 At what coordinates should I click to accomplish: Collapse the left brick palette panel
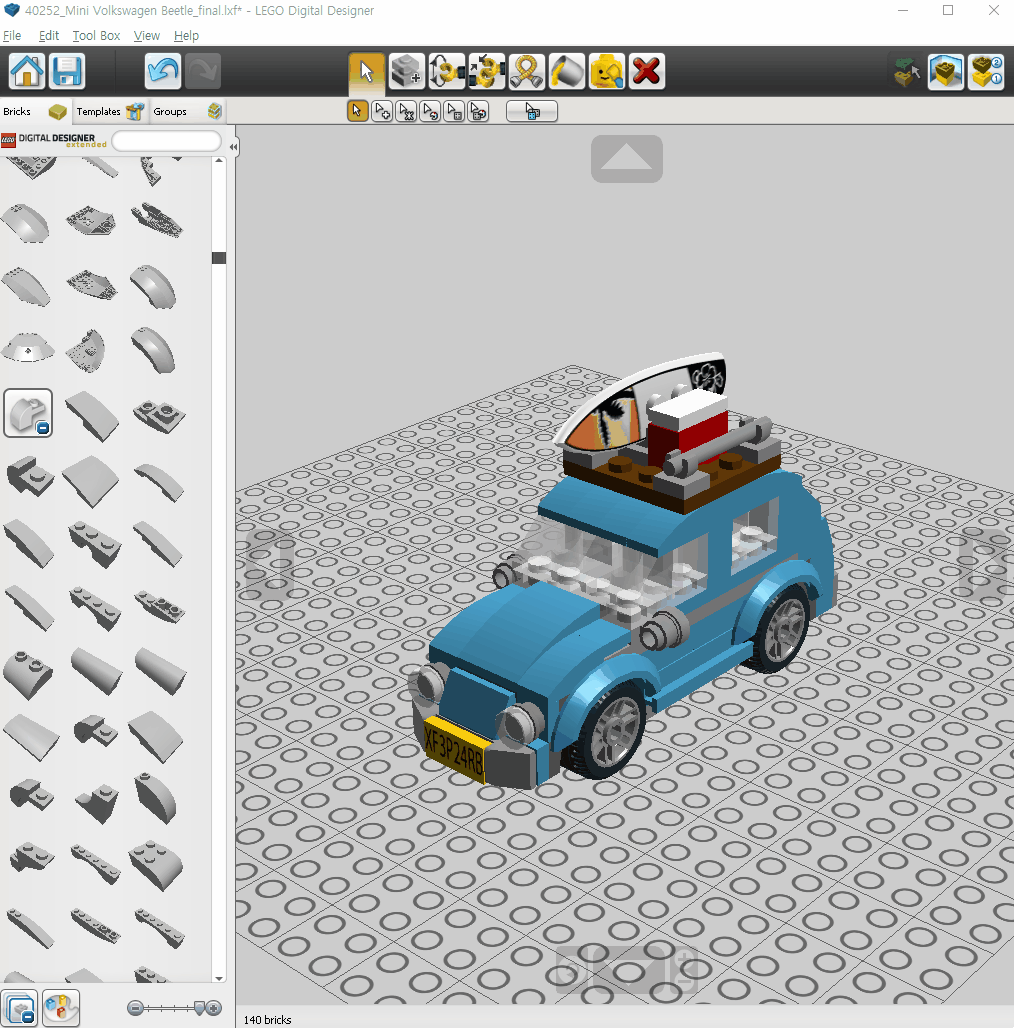click(233, 147)
